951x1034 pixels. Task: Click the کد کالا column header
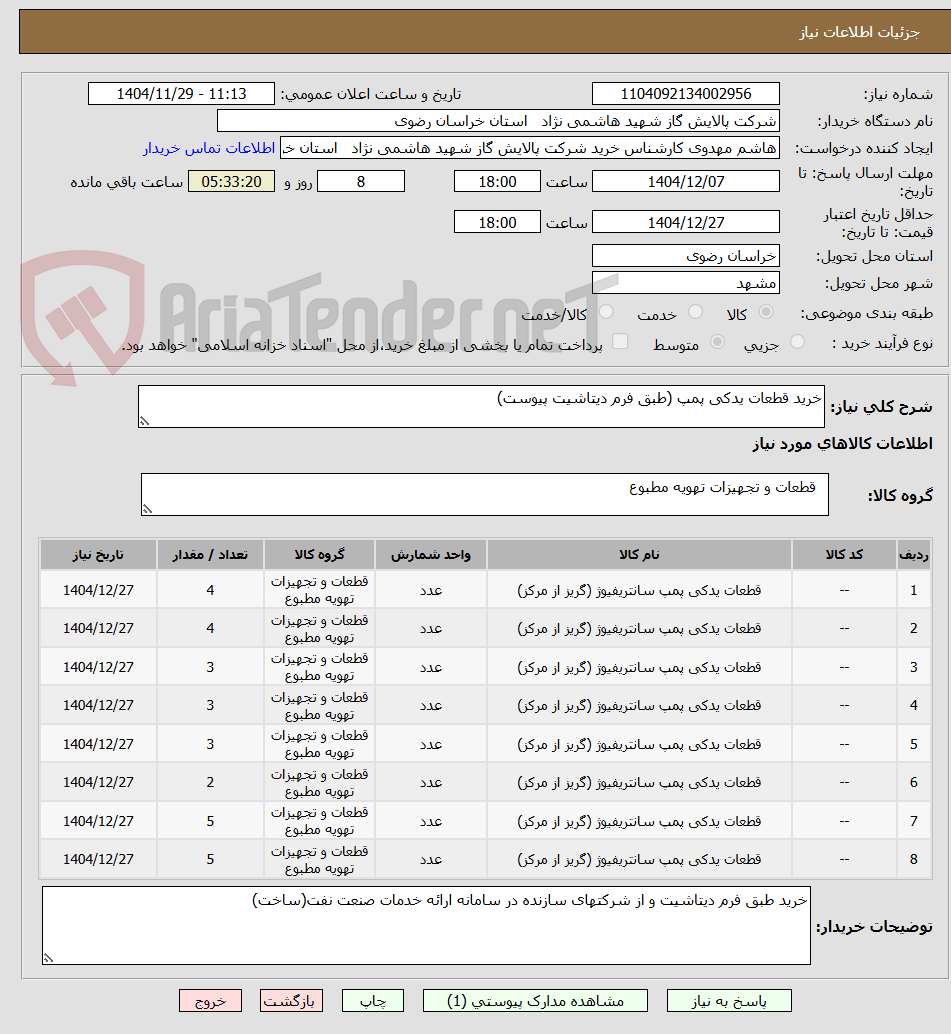pos(844,555)
